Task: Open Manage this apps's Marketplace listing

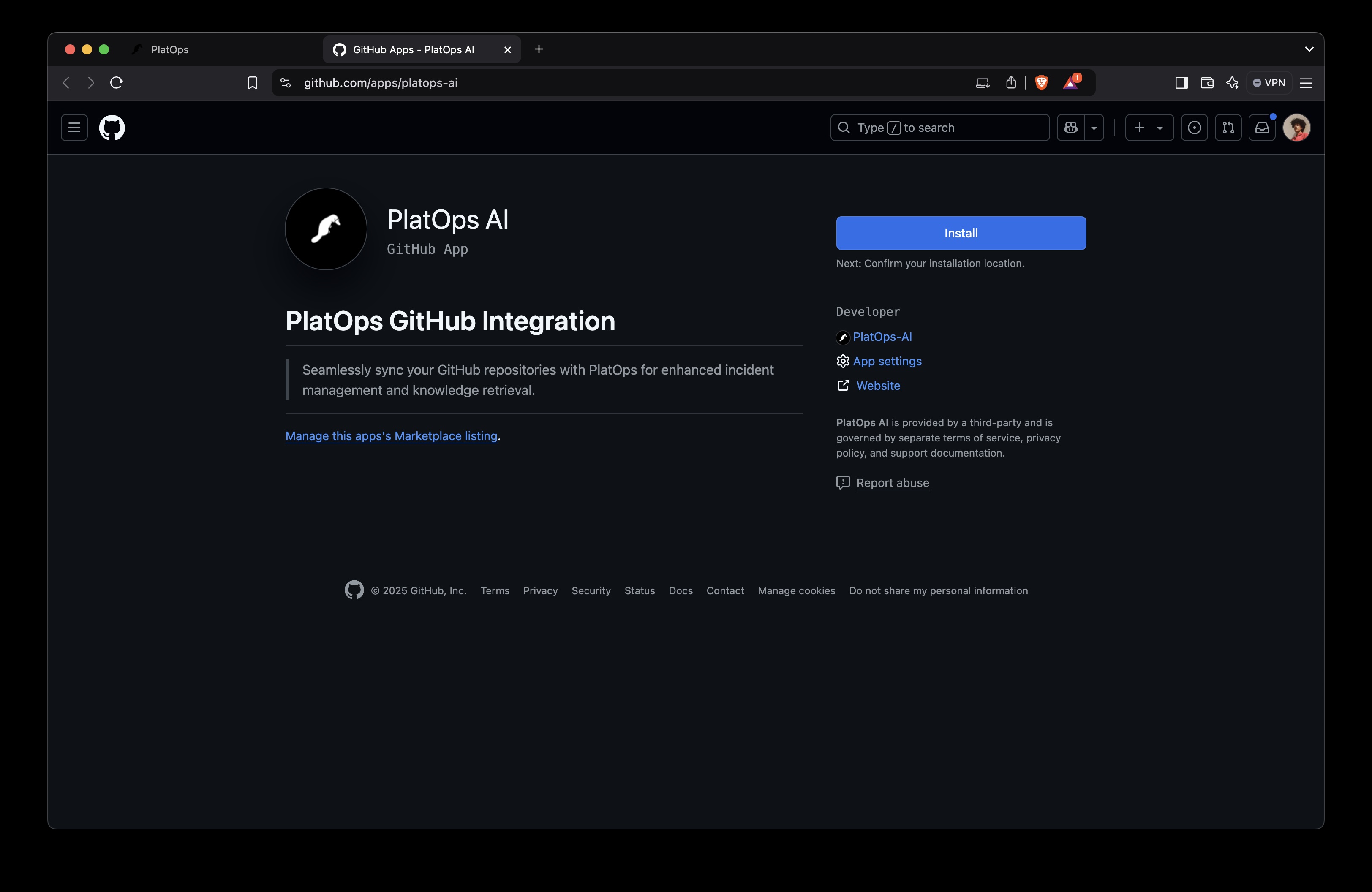Action: tap(392, 436)
